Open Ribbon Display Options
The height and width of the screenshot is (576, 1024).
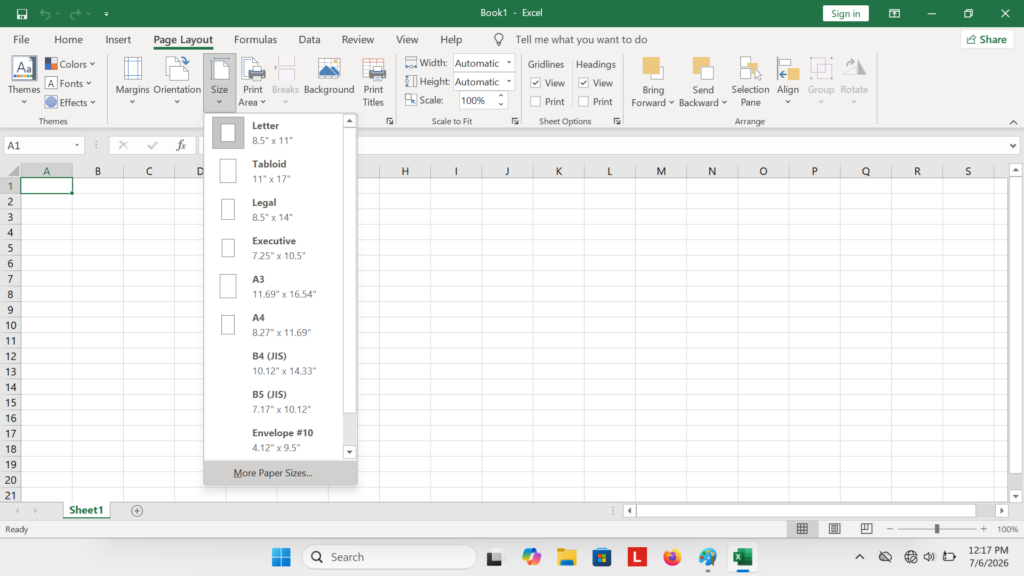894,13
